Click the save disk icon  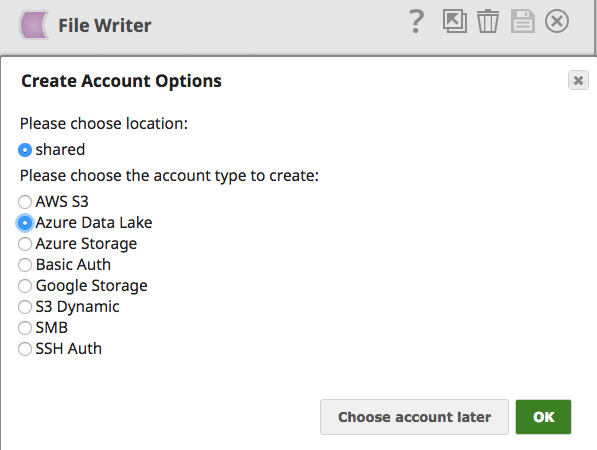click(x=522, y=21)
